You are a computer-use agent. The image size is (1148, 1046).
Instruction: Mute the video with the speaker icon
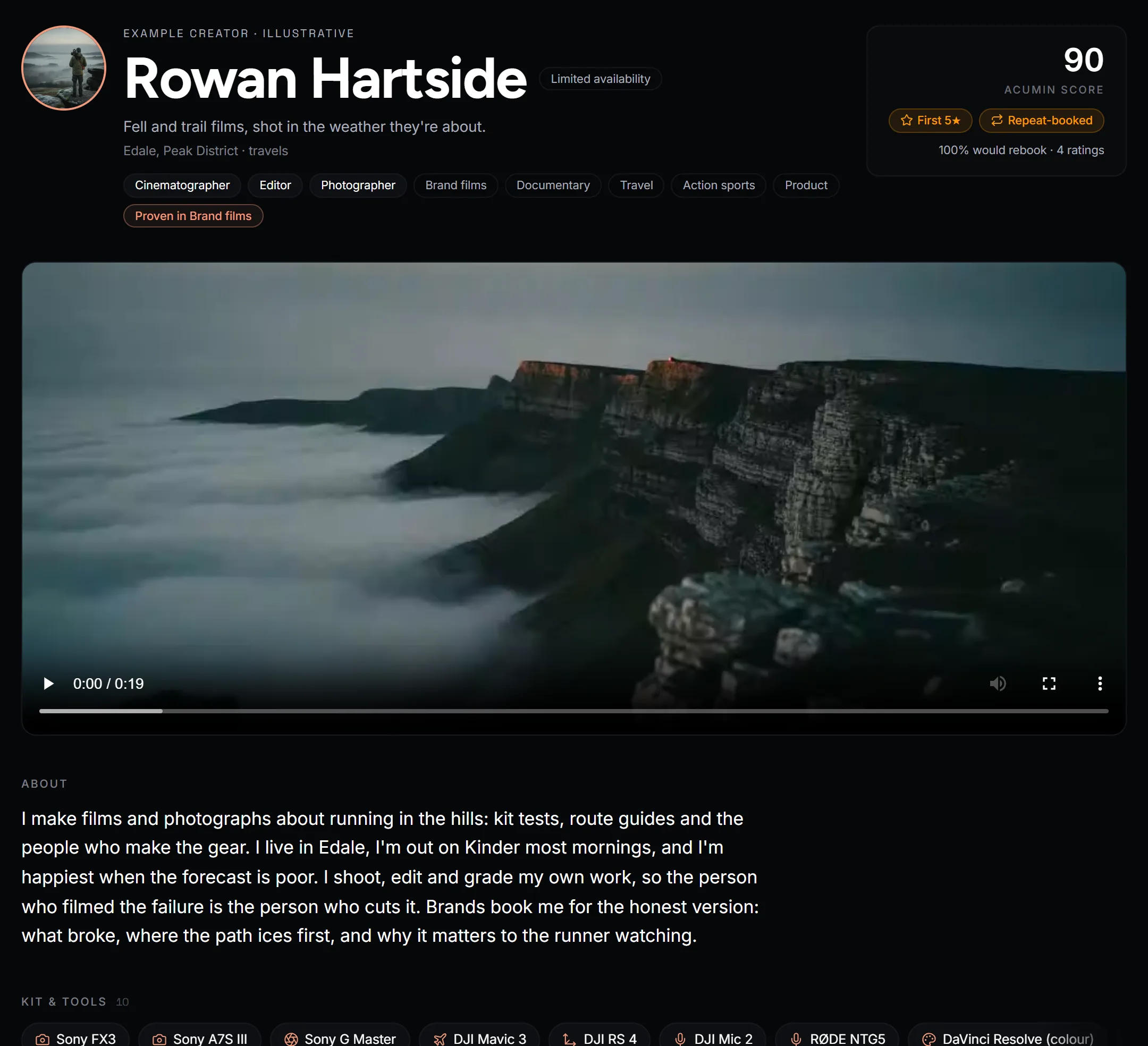998,684
